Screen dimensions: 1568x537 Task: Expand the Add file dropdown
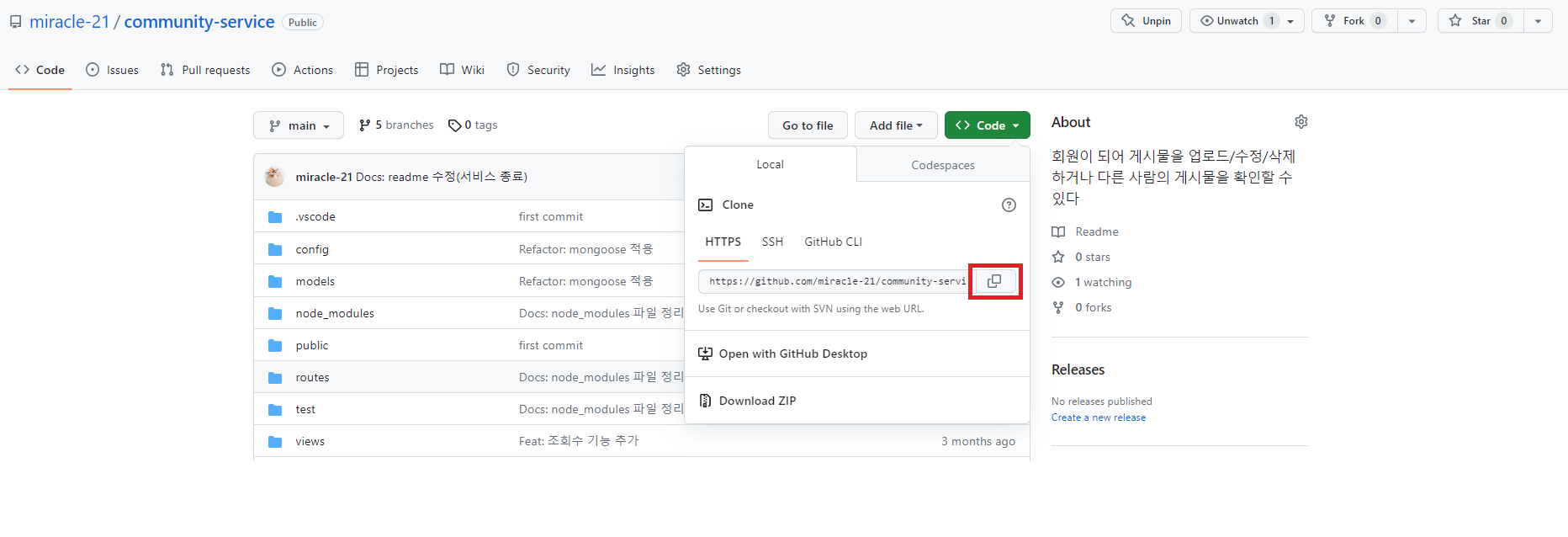pyautogui.click(x=896, y=125)
